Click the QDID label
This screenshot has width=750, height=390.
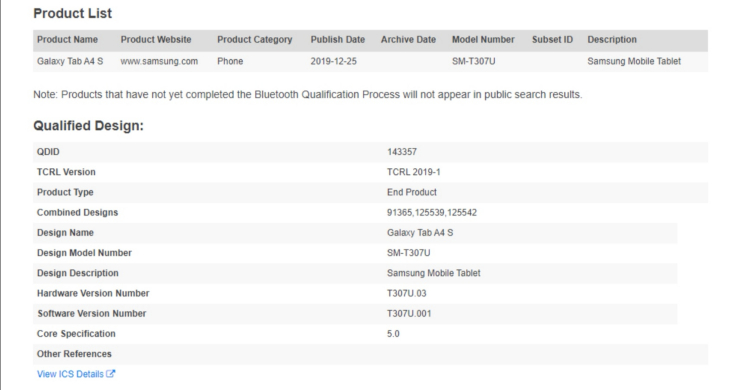point(48,152)
